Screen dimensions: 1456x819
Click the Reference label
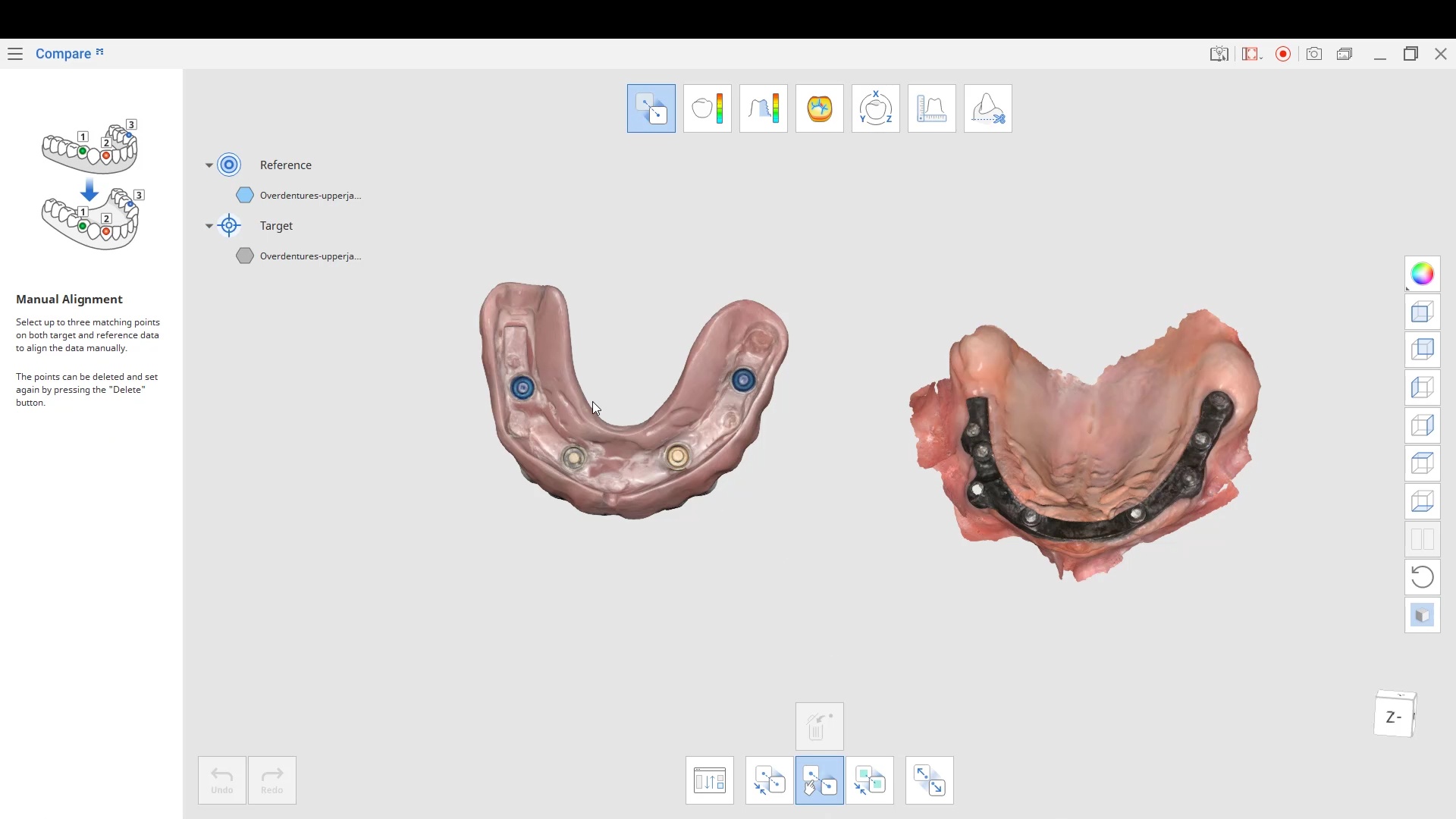285,165
